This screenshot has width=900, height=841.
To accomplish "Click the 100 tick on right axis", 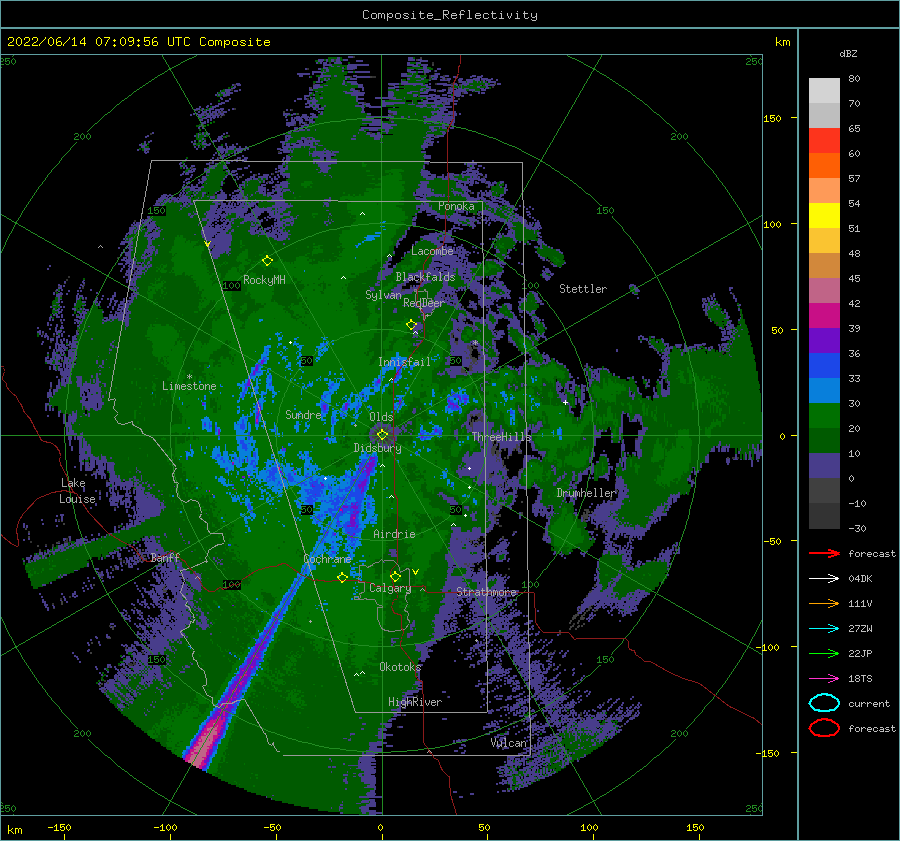I will (772, 224).
